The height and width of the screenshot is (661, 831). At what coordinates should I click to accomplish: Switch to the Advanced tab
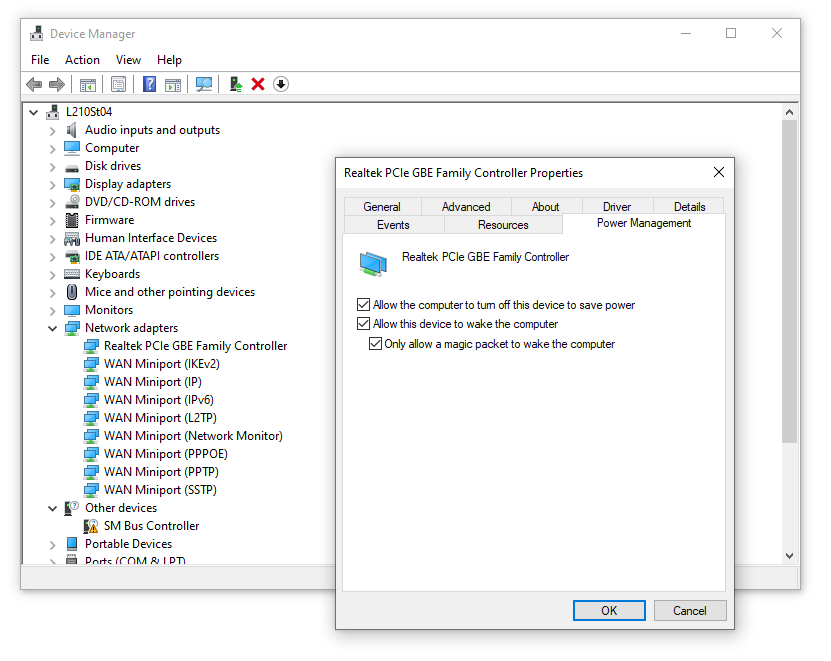tap(466, 207)
